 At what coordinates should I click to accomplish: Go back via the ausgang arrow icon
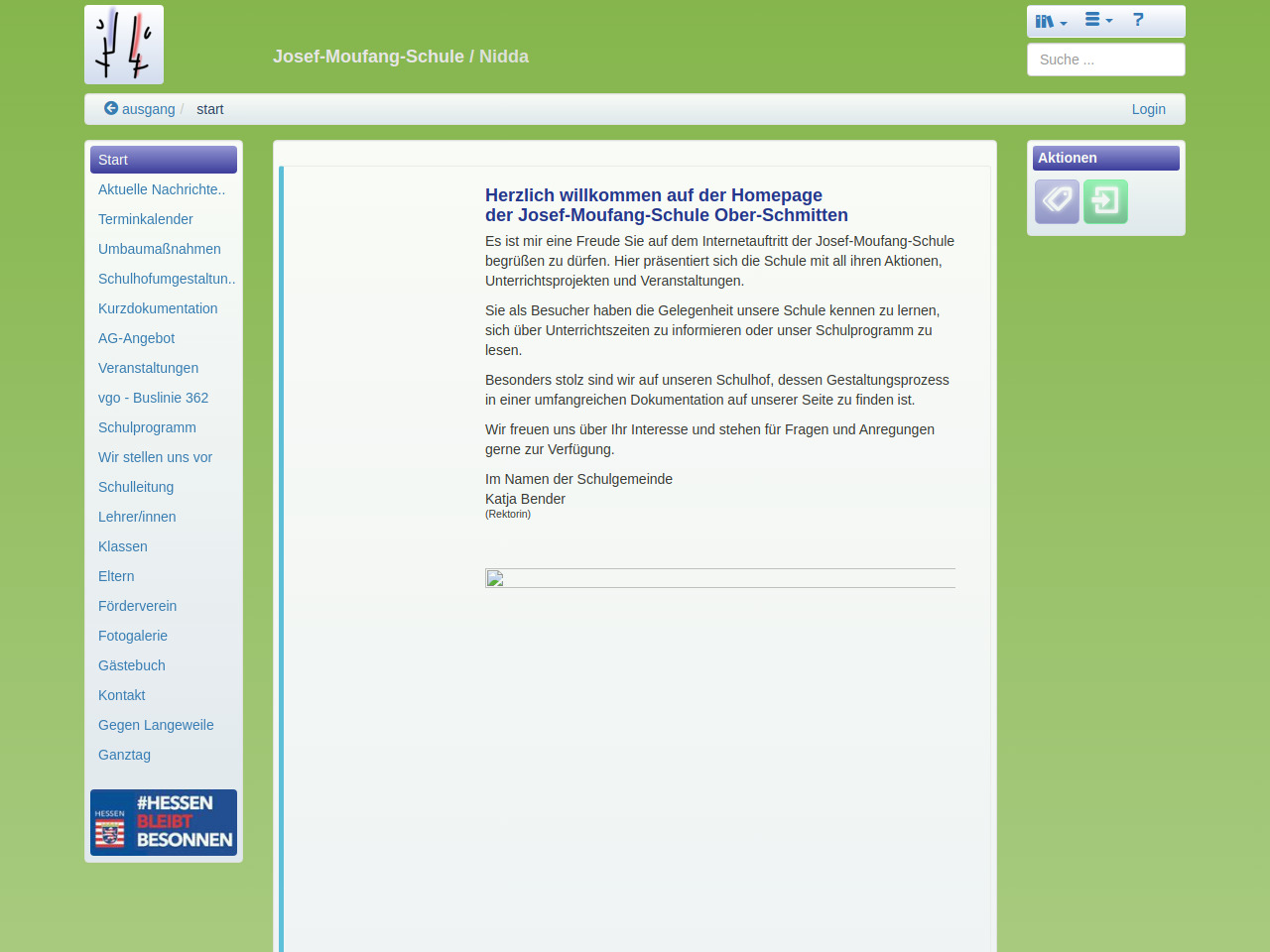[111, 108]
